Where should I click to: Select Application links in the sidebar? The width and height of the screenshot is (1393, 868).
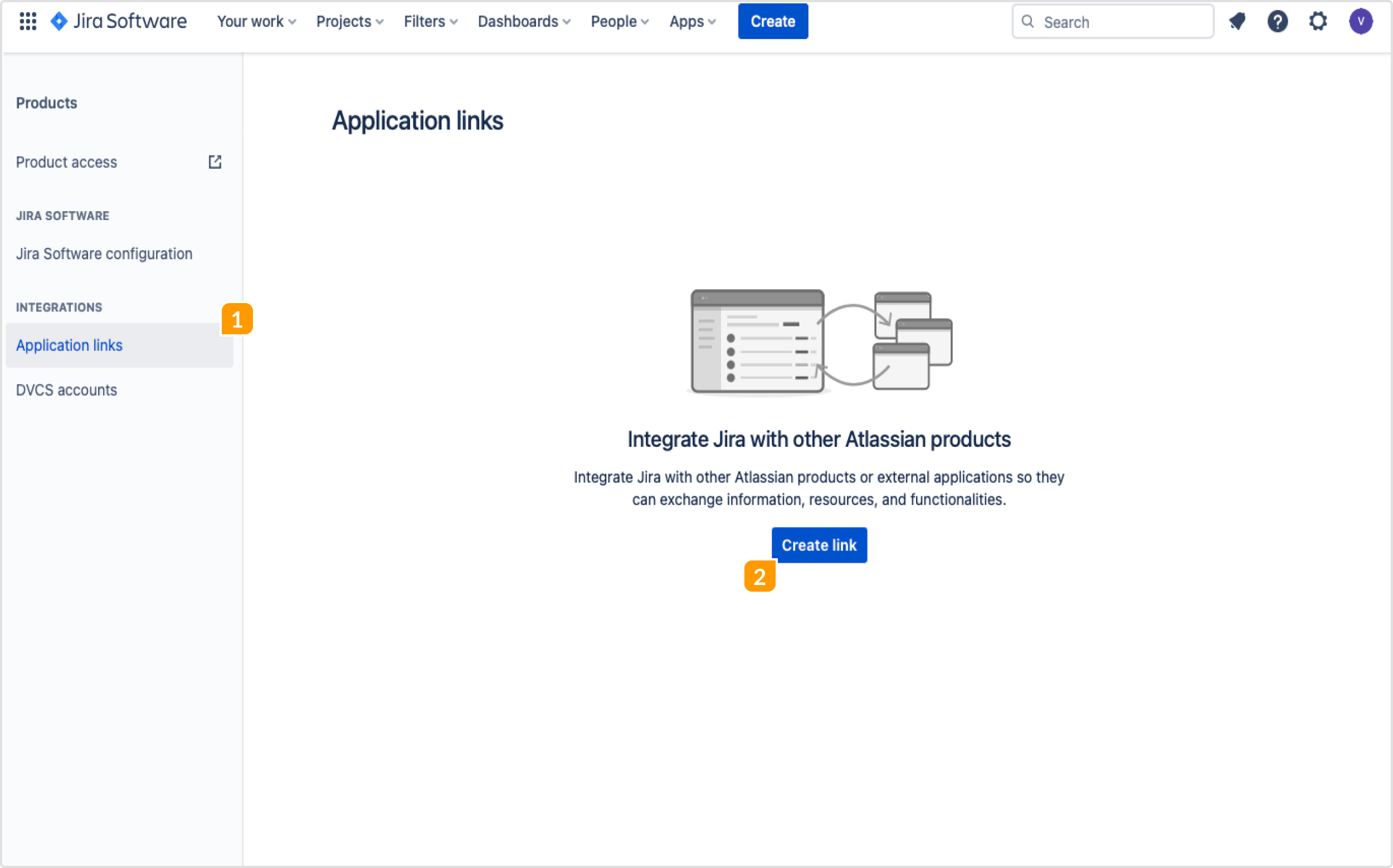tap(69, 345)
